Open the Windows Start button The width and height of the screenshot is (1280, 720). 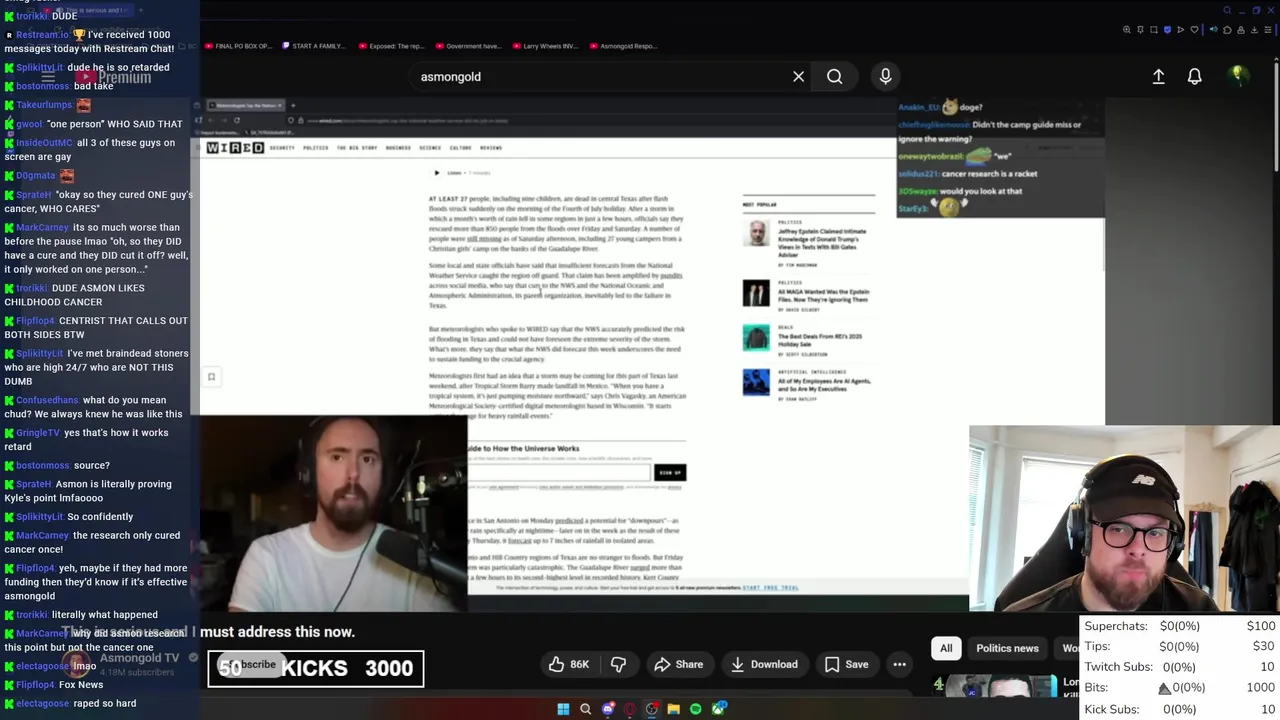tap(563, 709)
